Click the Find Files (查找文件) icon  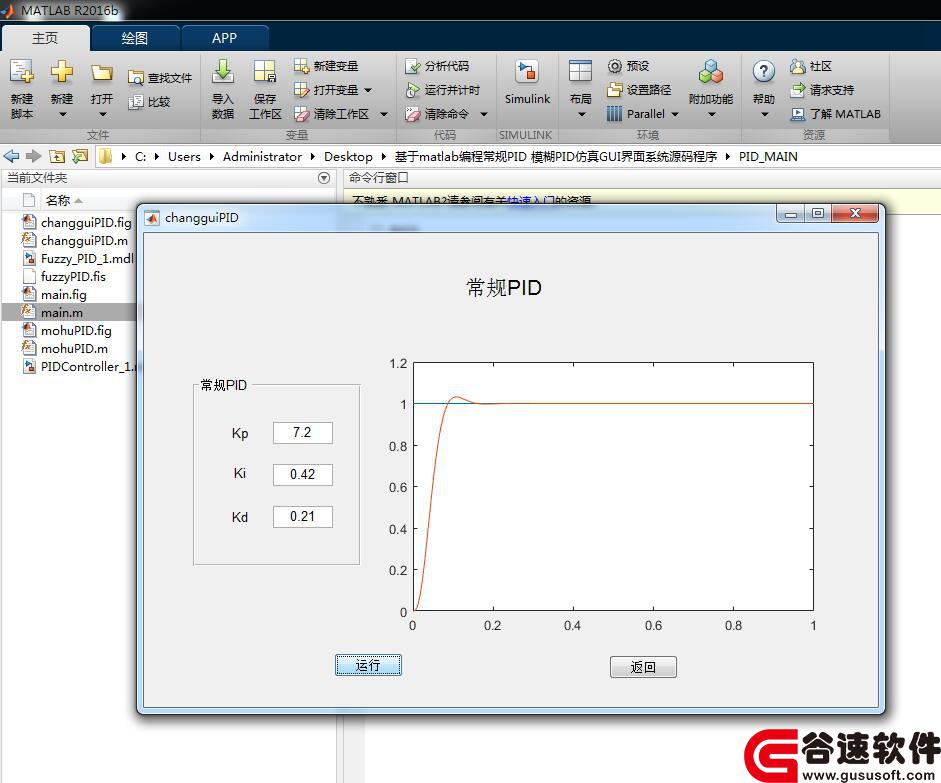136,78
